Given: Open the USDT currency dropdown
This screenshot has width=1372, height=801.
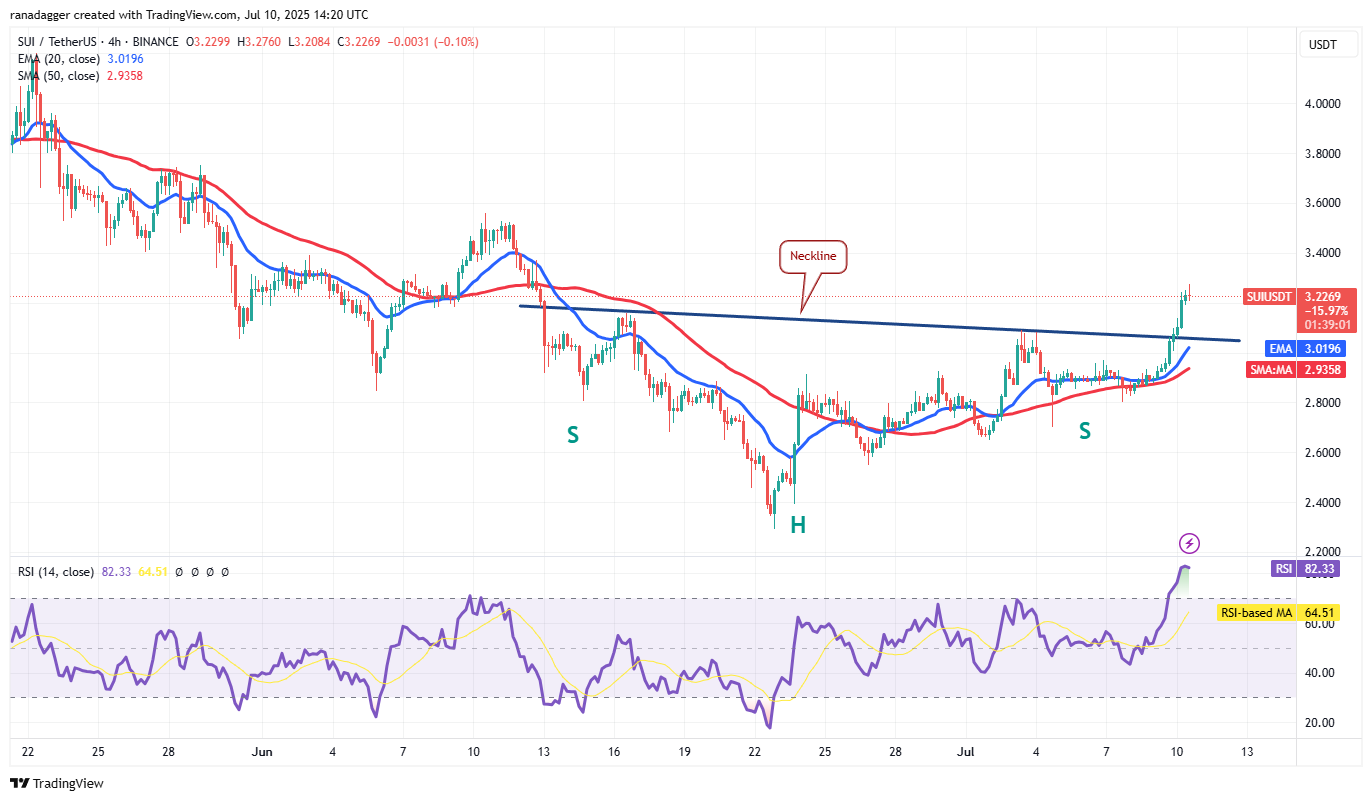Looking at the screenshot, I should coord(1326,45).
